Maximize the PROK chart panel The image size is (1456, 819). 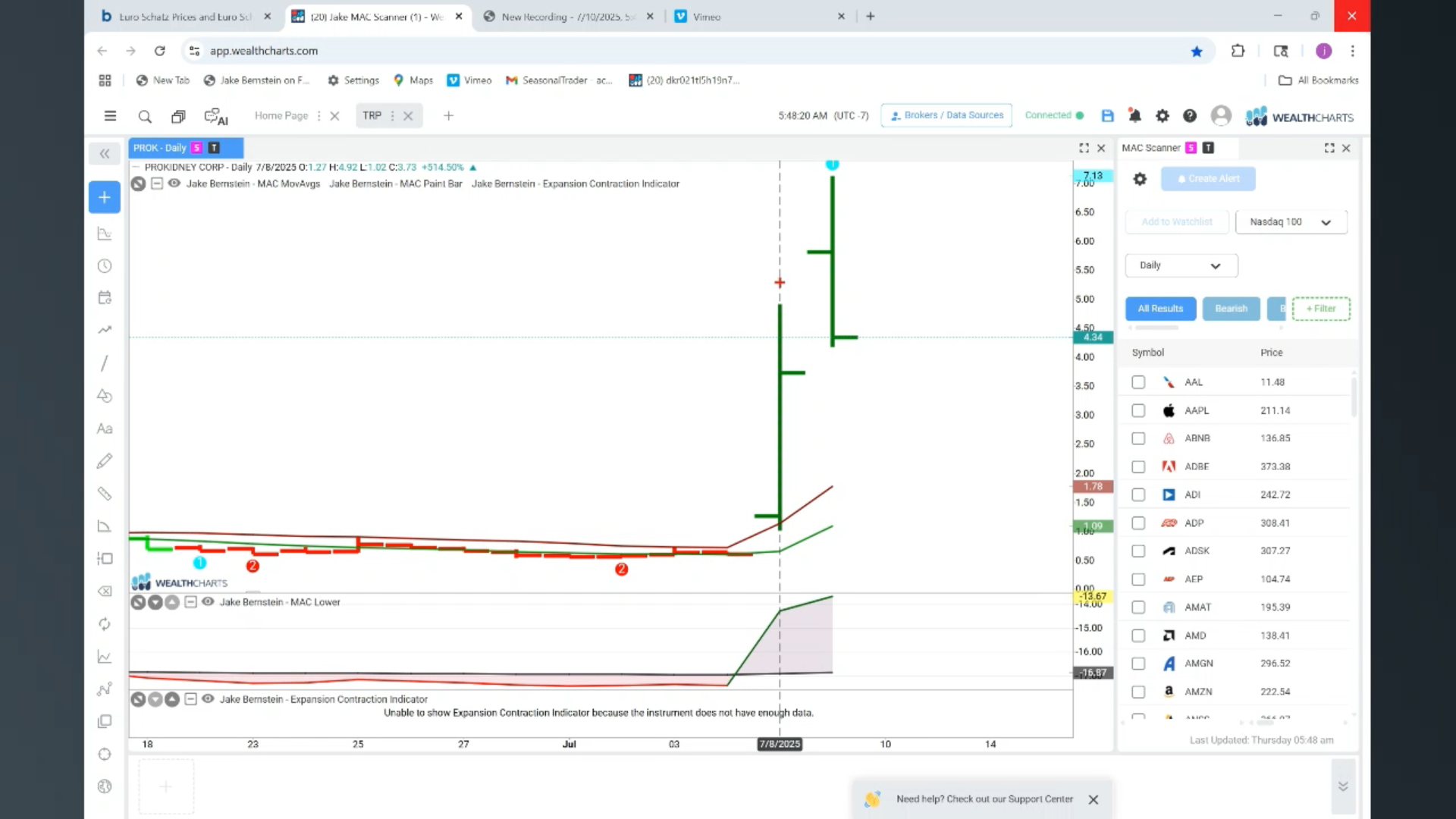(x=1084, y=148)
